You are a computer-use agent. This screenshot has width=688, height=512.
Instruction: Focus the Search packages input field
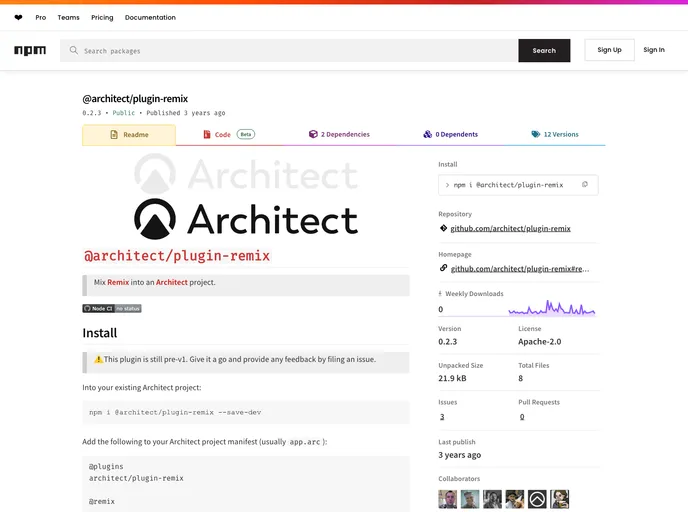pyautogui.click(x=290, y=50)
